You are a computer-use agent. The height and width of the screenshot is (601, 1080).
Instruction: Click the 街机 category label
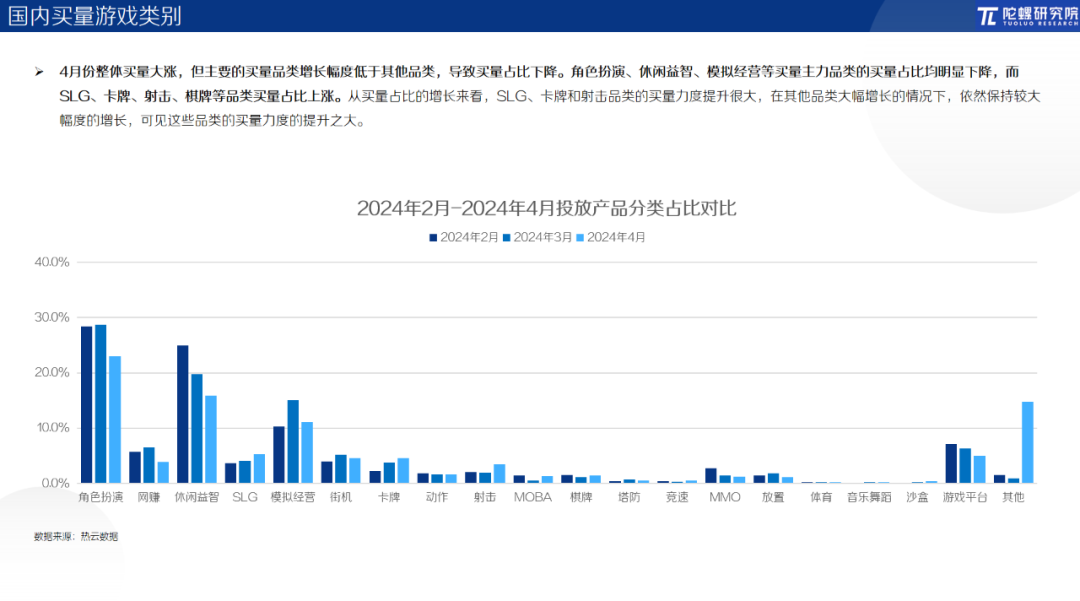[x=341, y=497]
